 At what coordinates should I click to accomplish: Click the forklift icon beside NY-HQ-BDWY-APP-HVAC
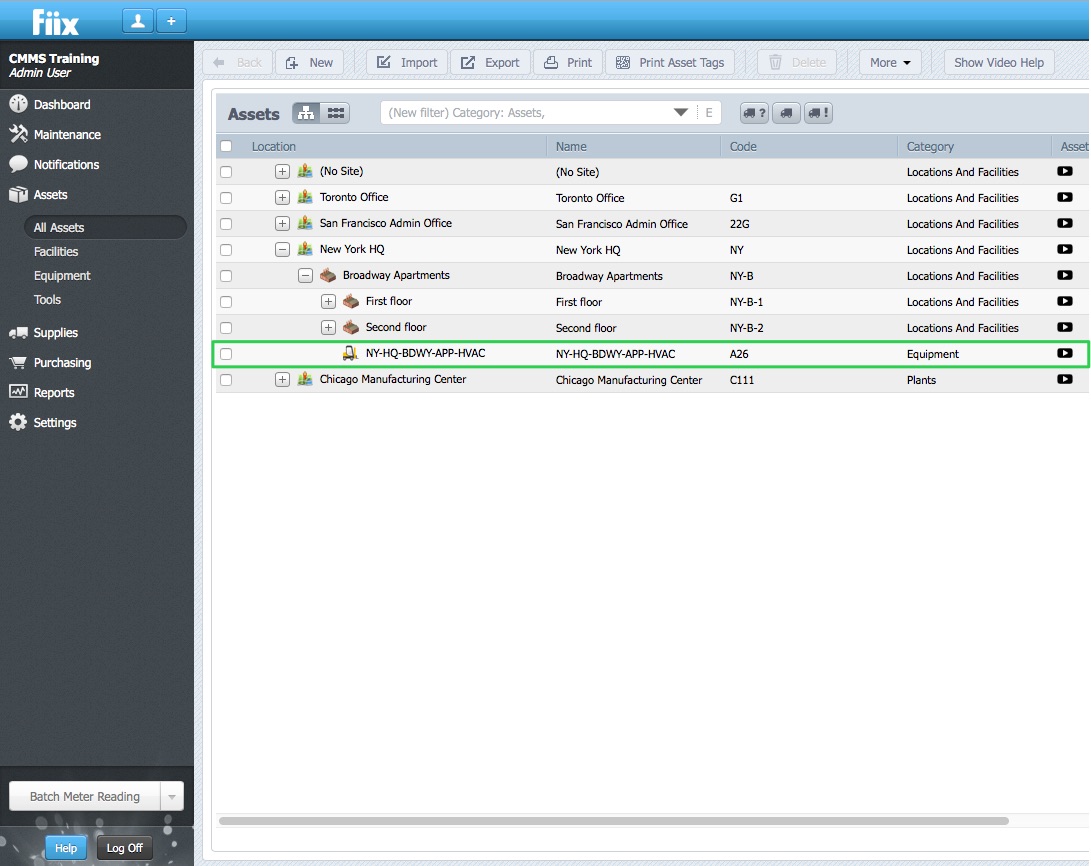tap(350, 353)
